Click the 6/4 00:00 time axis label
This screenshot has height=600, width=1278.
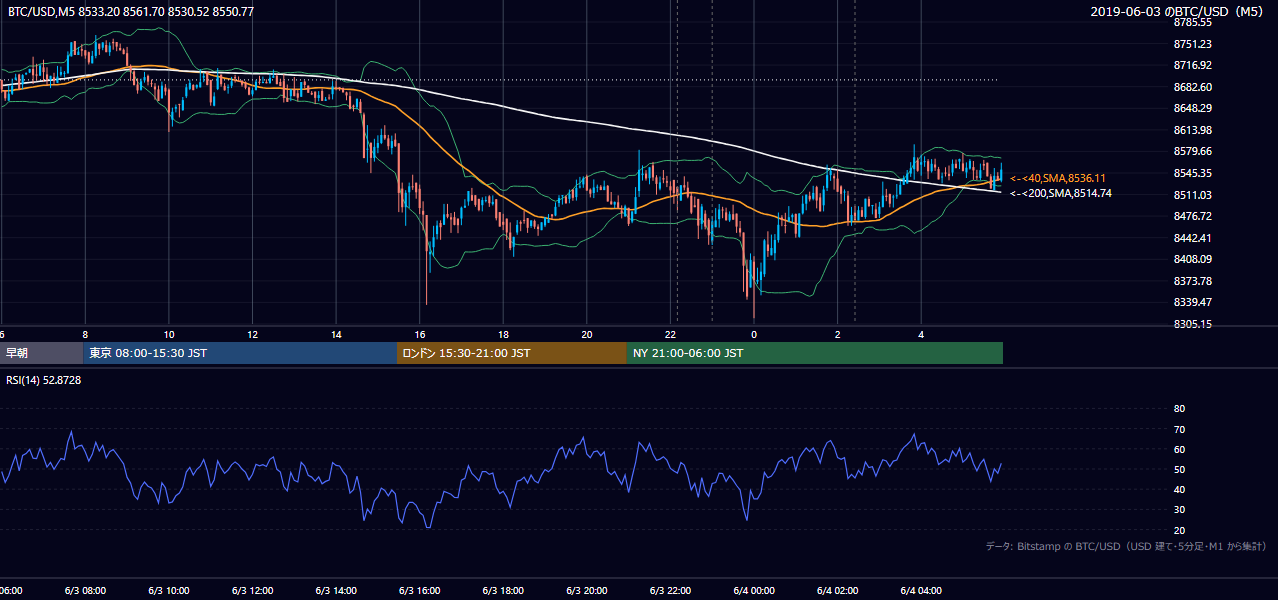754,591
